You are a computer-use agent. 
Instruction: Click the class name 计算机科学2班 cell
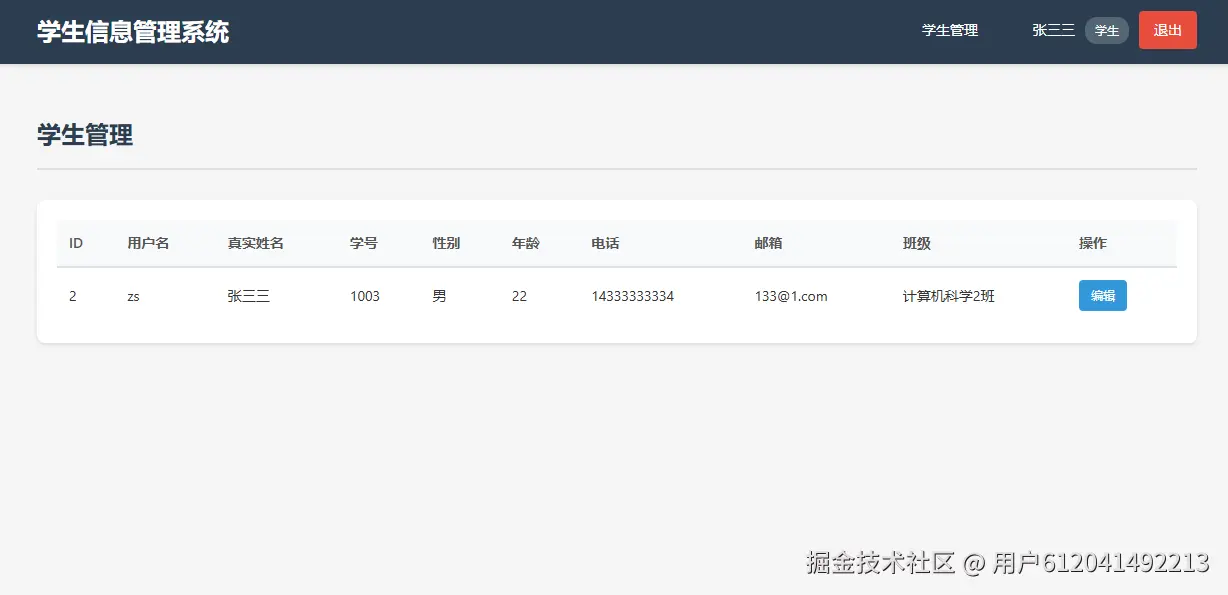click(x=950, y=295)
